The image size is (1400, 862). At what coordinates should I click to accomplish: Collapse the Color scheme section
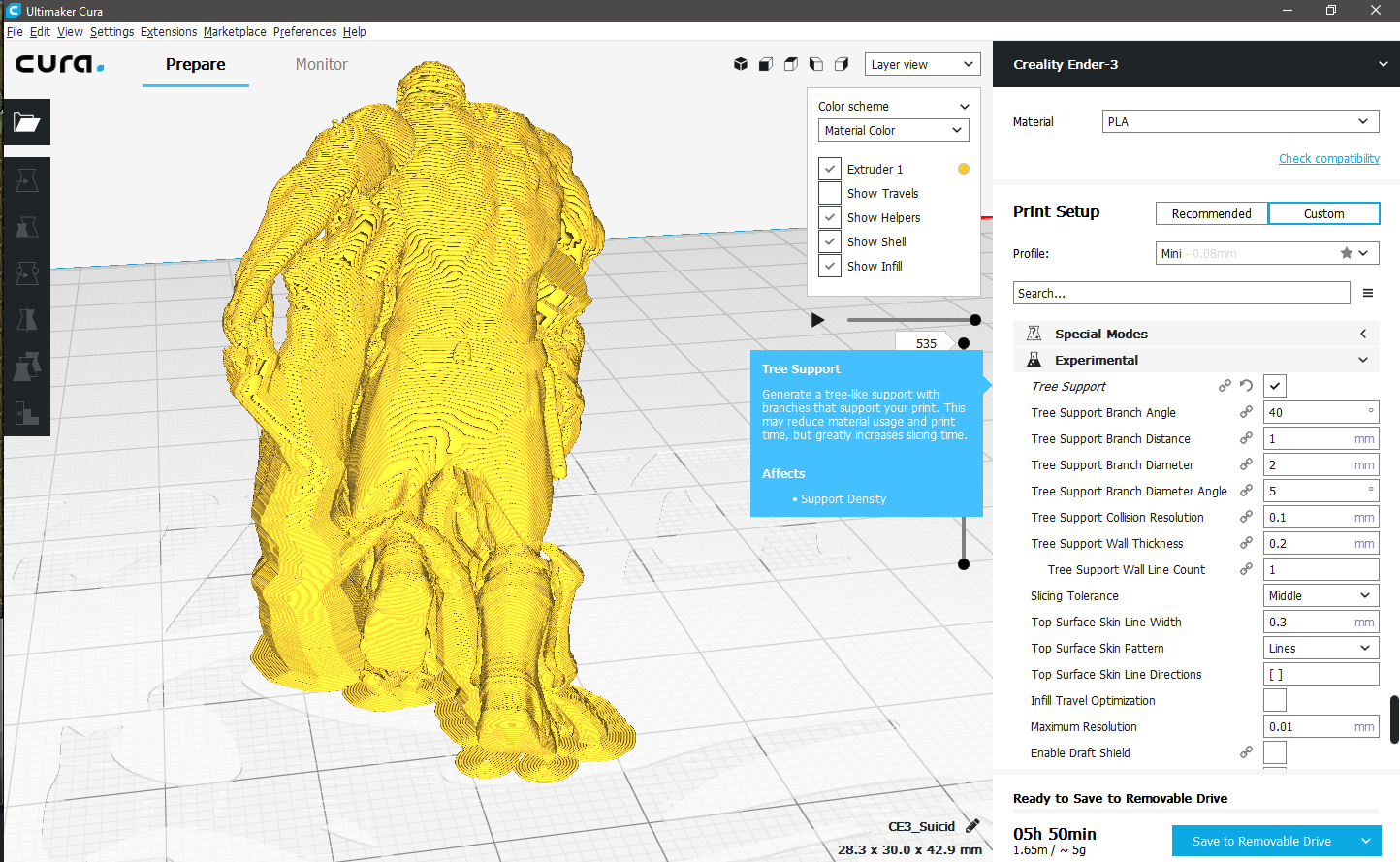coord(965,107)
